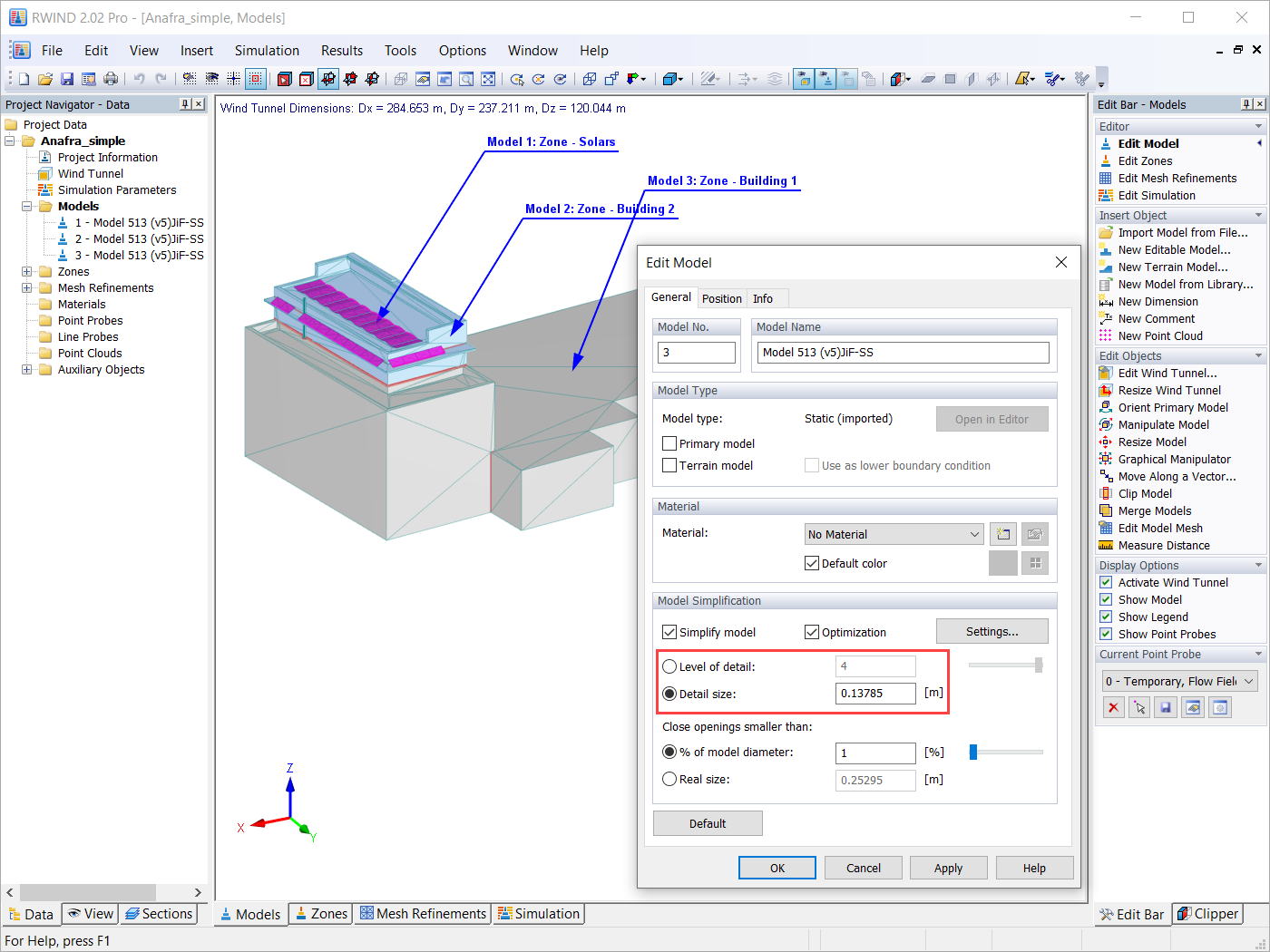
Task: Click the Settings... button
Action: point(992,632)
